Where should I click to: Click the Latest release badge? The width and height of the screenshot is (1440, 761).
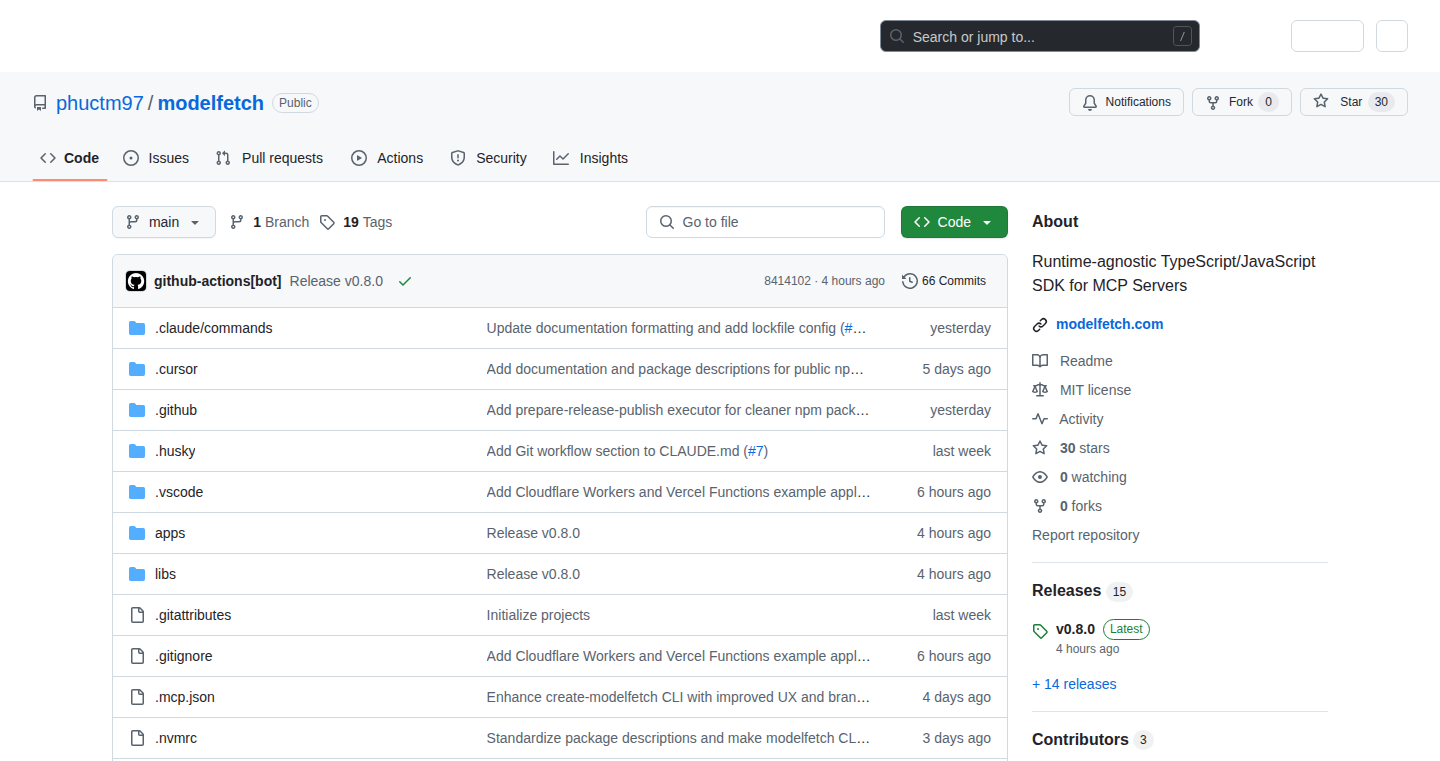pyautogui.click(x=1126, y=629)
